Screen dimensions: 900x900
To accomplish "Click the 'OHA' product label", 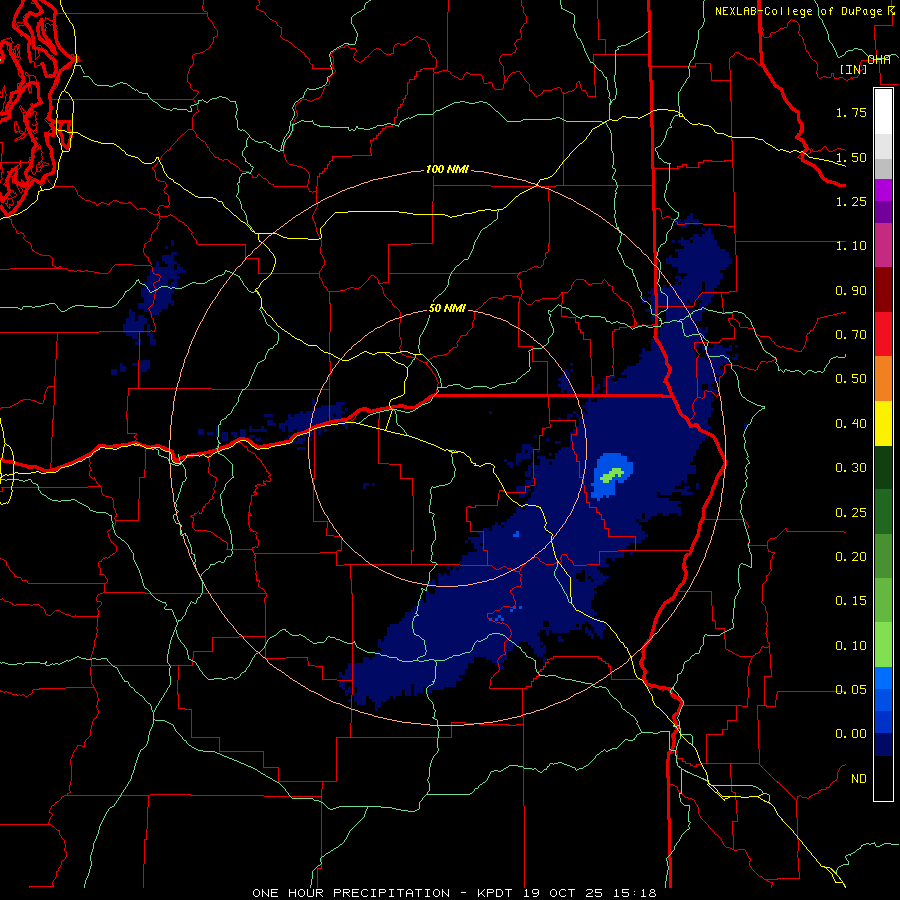I will click(x=879, y=60).
